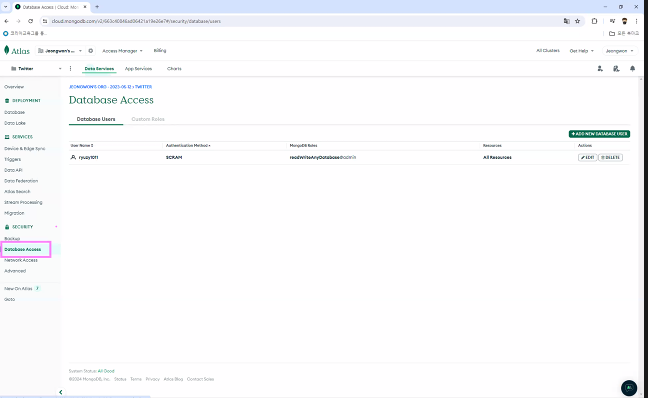648x398 pixels.
Task: Open Advanced in the sidebar
Action: coord(15,271)
